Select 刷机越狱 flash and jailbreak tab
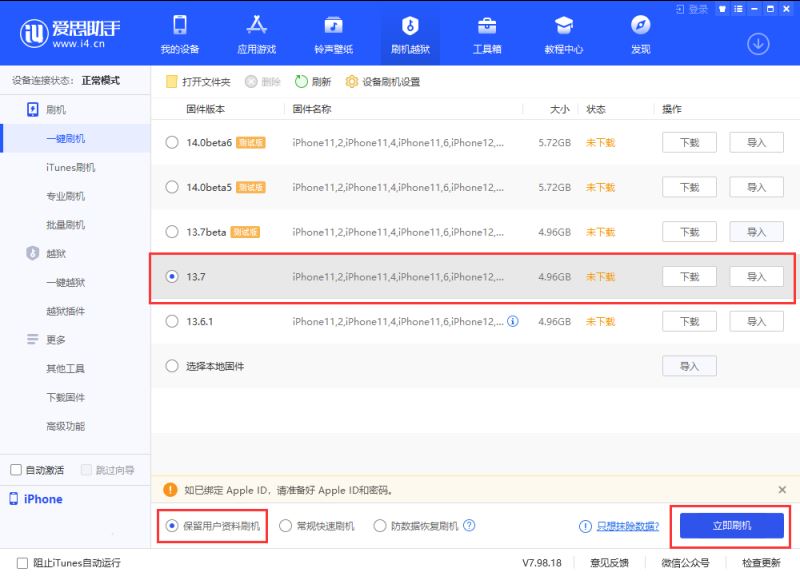Screen dimensions: 800x576 [x=410, y=34]
